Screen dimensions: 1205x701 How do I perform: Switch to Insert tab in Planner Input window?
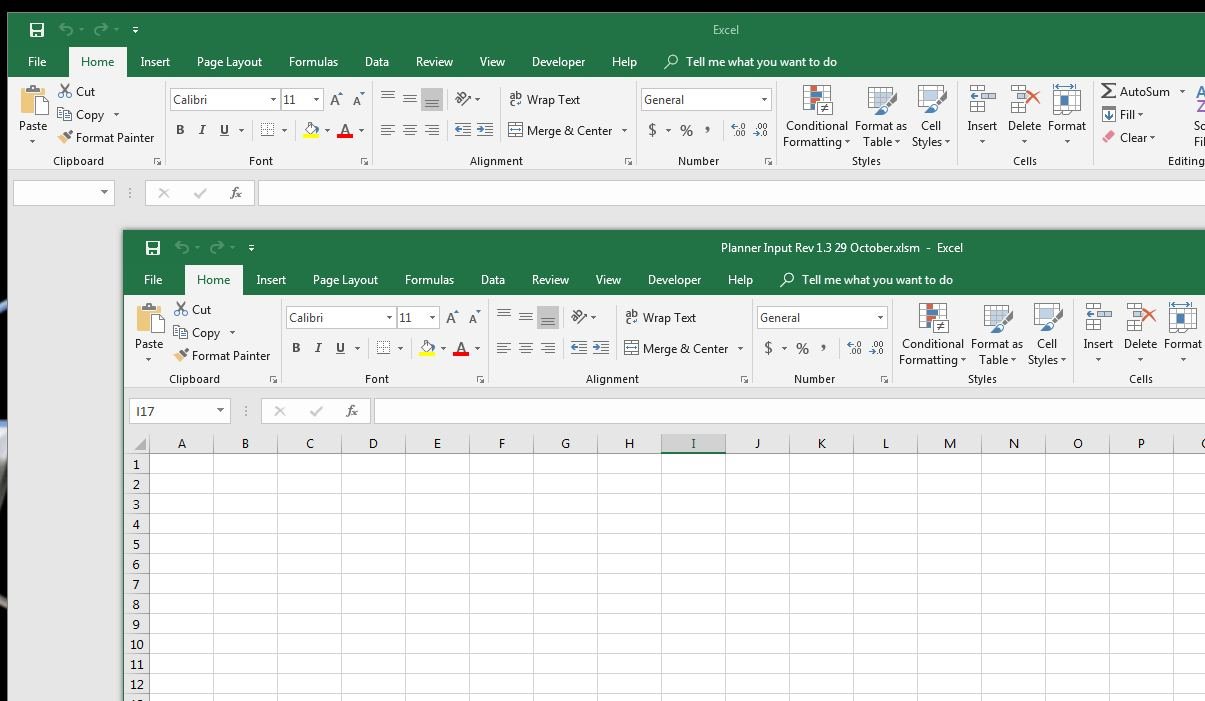point(271,280)
